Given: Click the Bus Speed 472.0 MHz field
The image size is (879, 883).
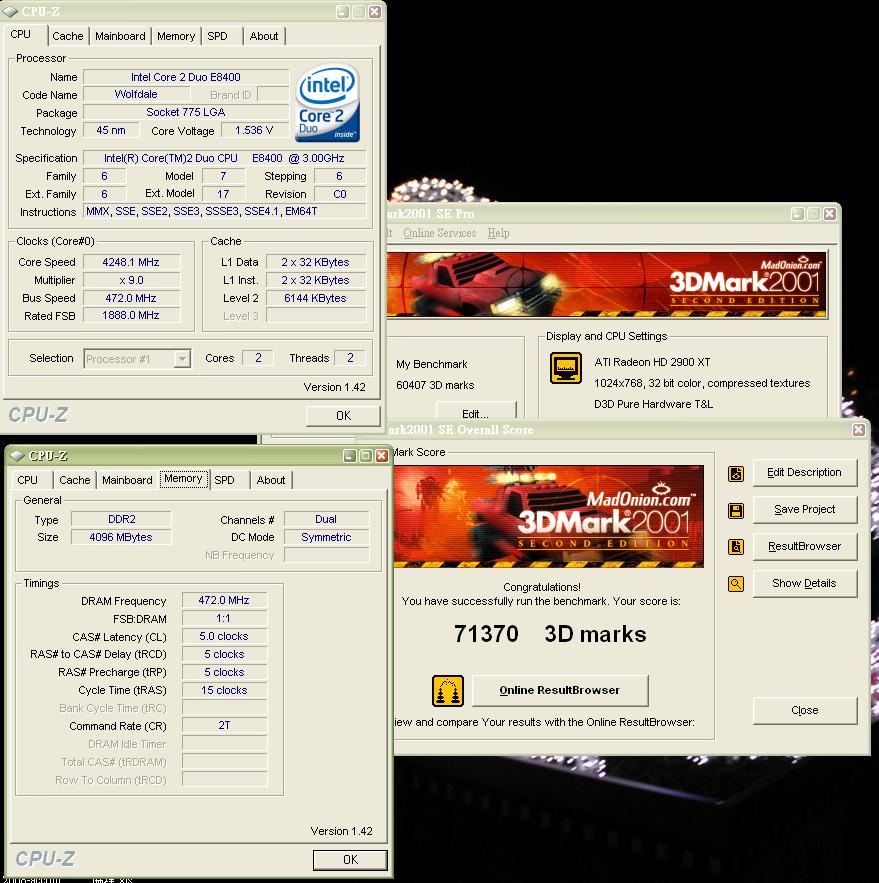Looking at the screenshot, I should coord(131,298).
